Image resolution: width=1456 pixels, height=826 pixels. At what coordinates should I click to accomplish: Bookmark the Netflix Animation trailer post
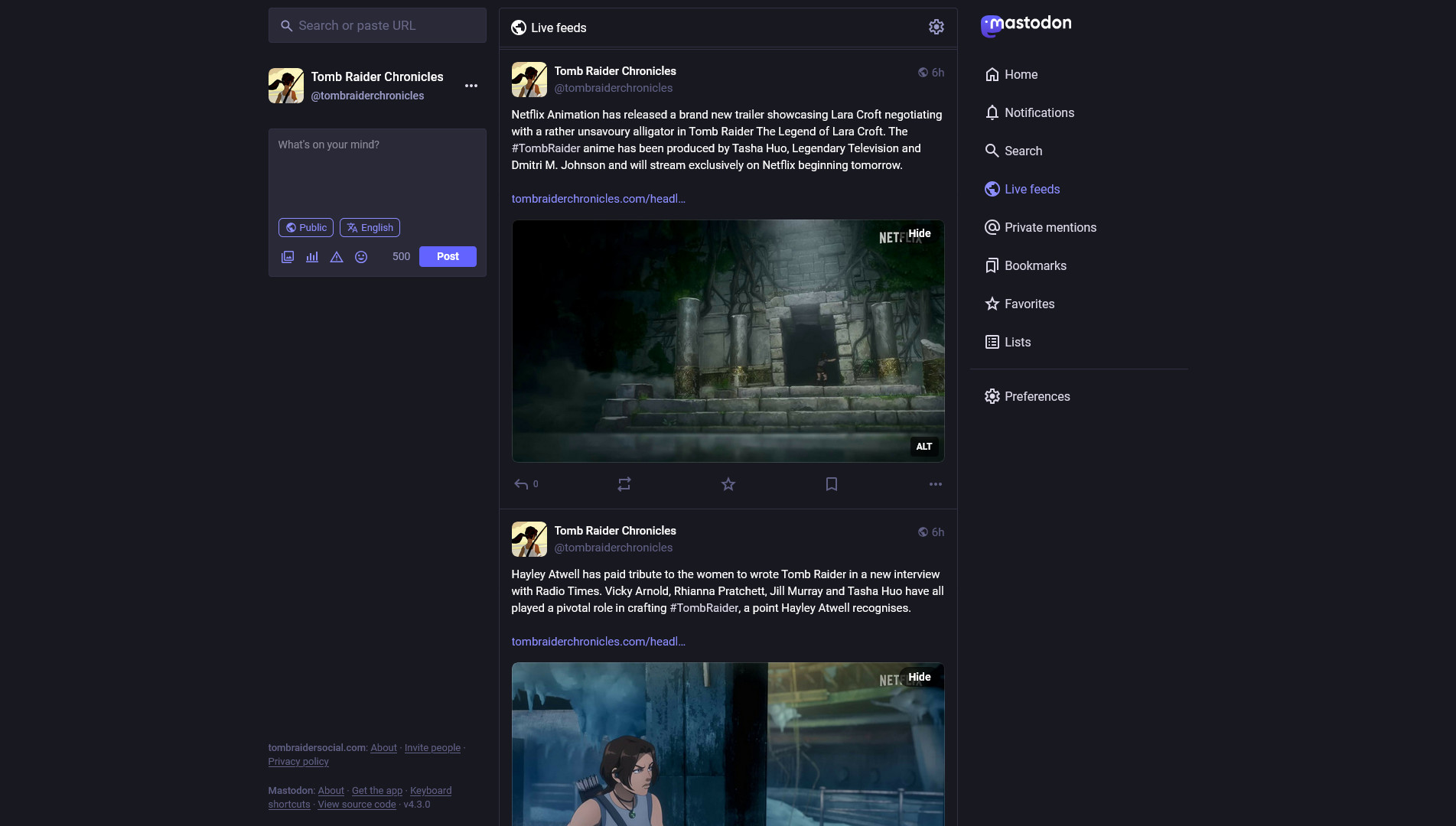[832, 484]
